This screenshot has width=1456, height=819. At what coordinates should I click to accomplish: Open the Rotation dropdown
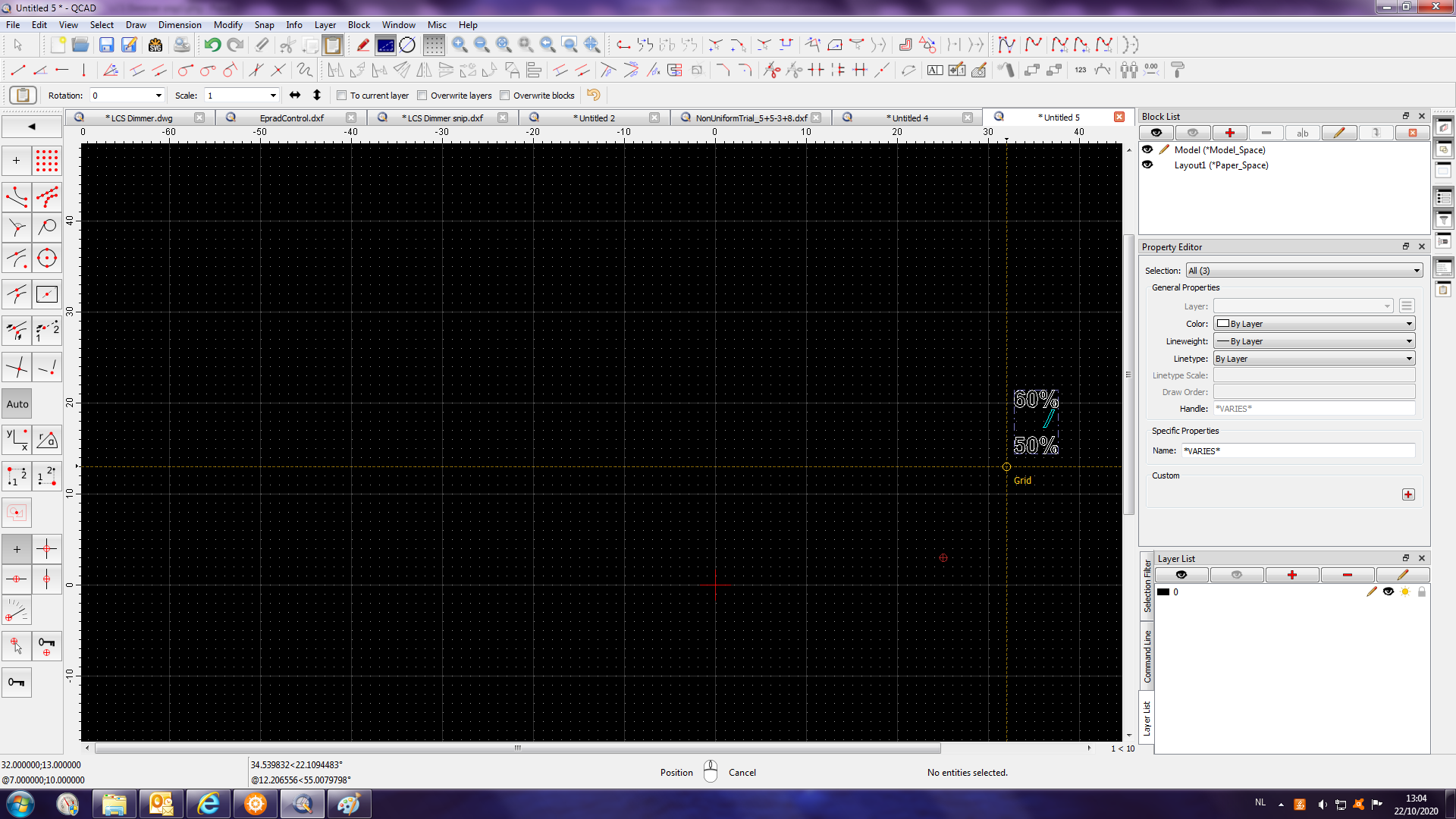tap(158, 96)
